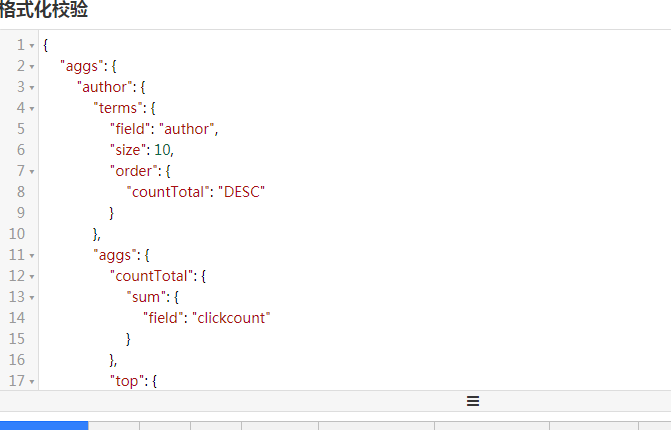
Task: Collapse the "top" fold arrow on line 17
Action: click(32, 381)
